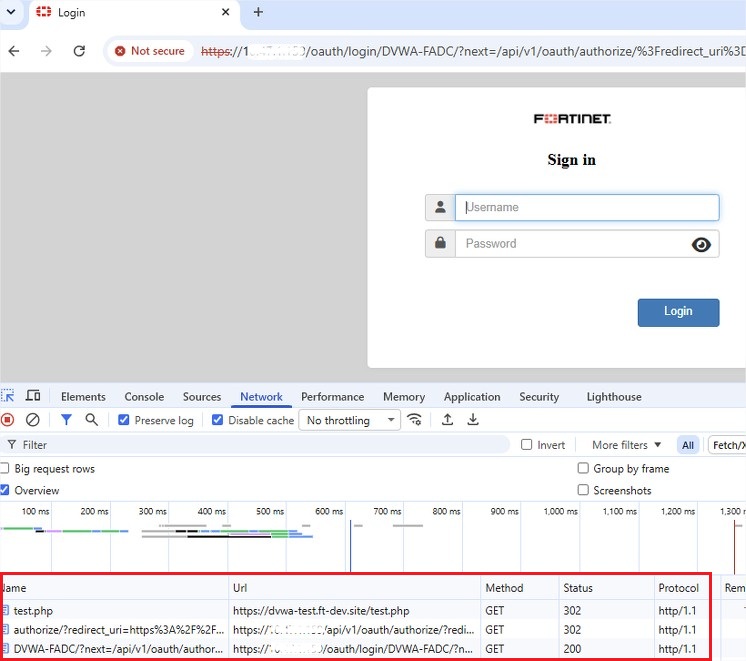Toggle password visibility eye icon

(x=701, y=245)
